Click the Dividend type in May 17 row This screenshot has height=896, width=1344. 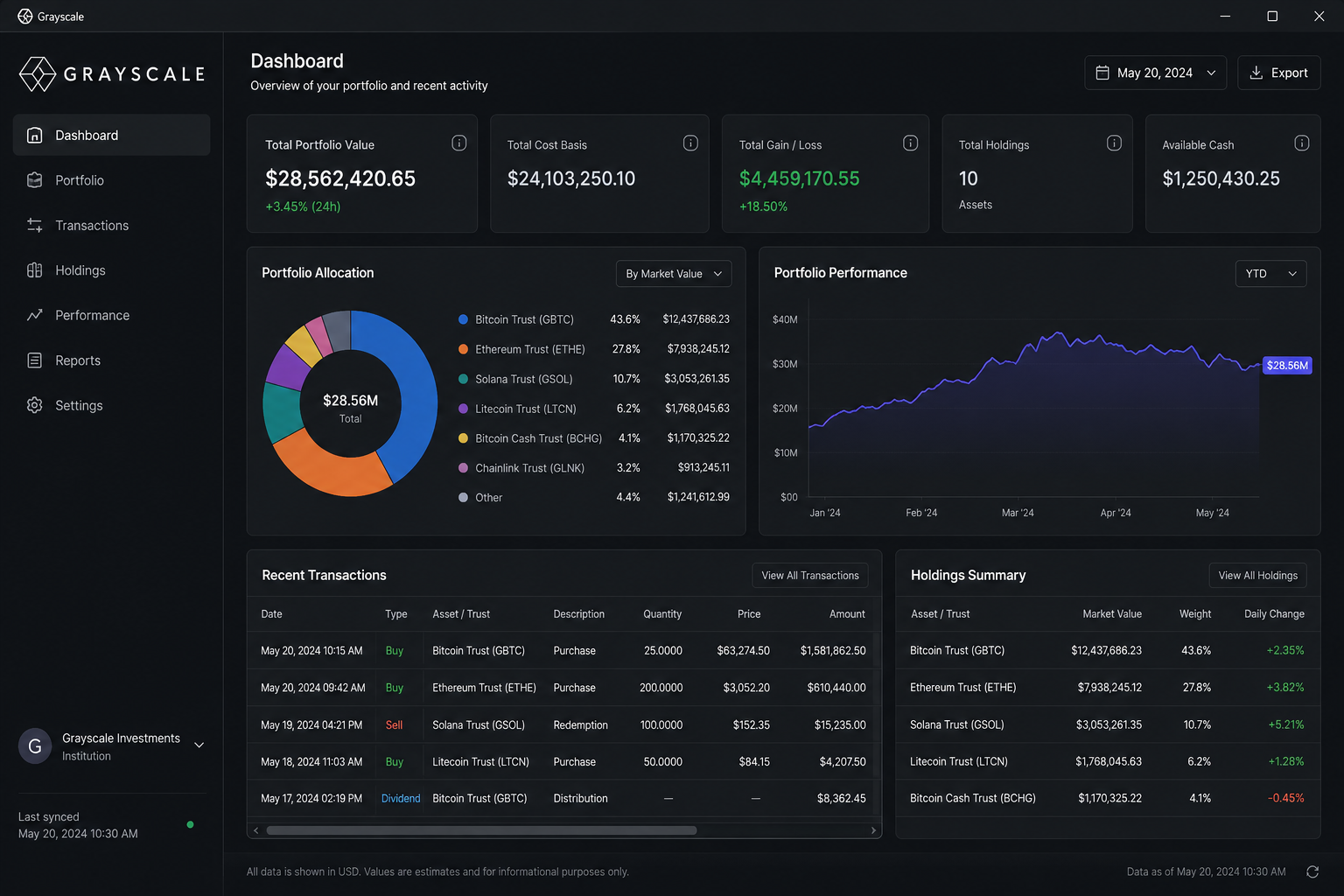click(x=401, y=798)
